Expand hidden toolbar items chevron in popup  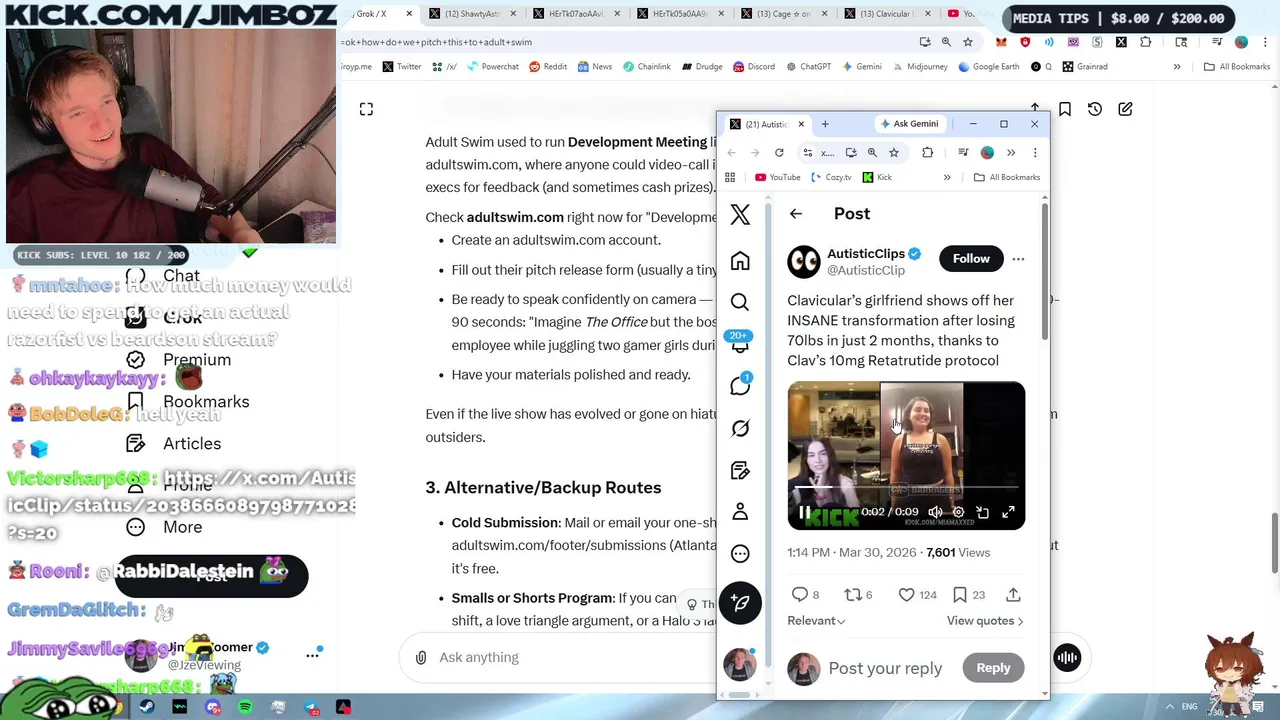1011,153
